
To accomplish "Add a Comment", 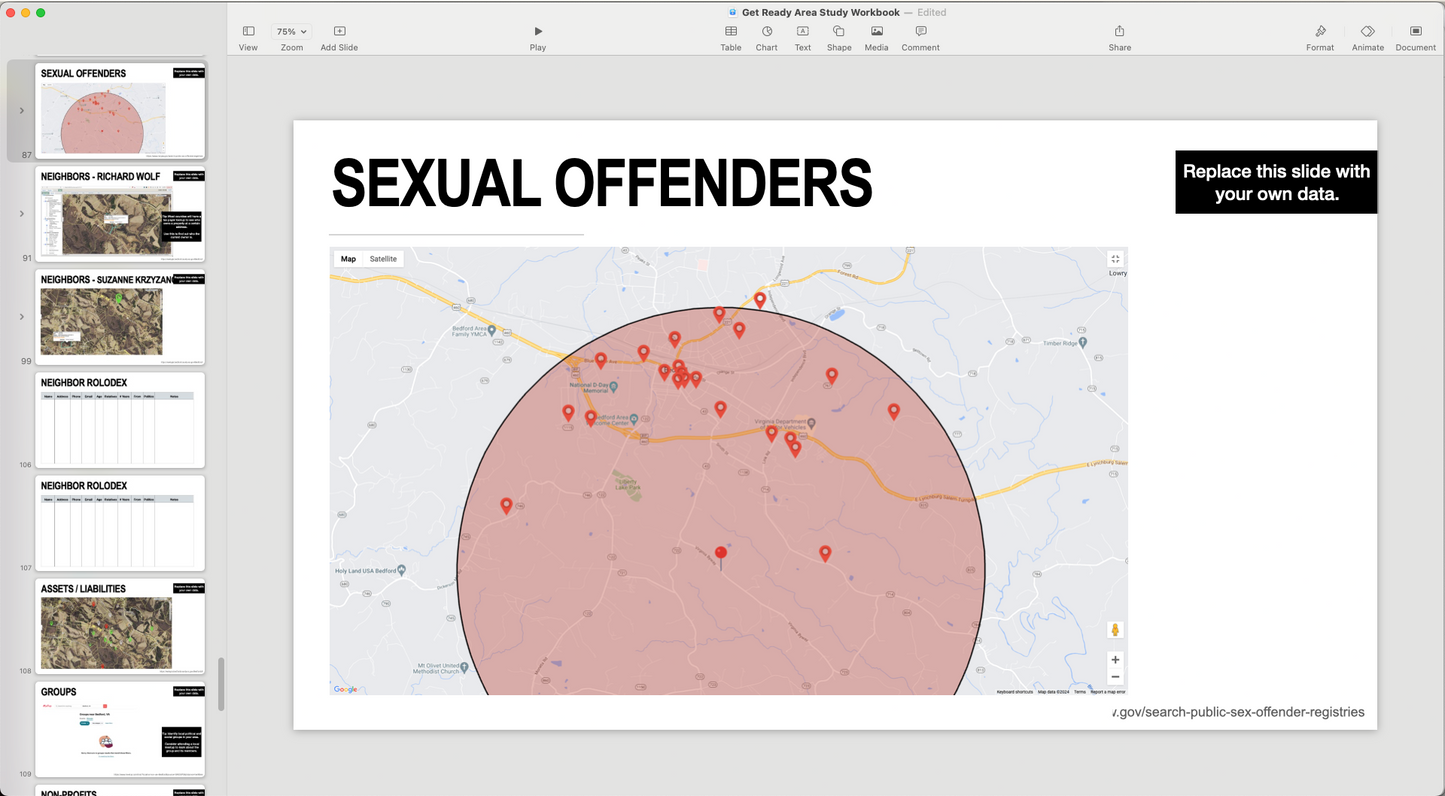I will (x=921, y=37).
